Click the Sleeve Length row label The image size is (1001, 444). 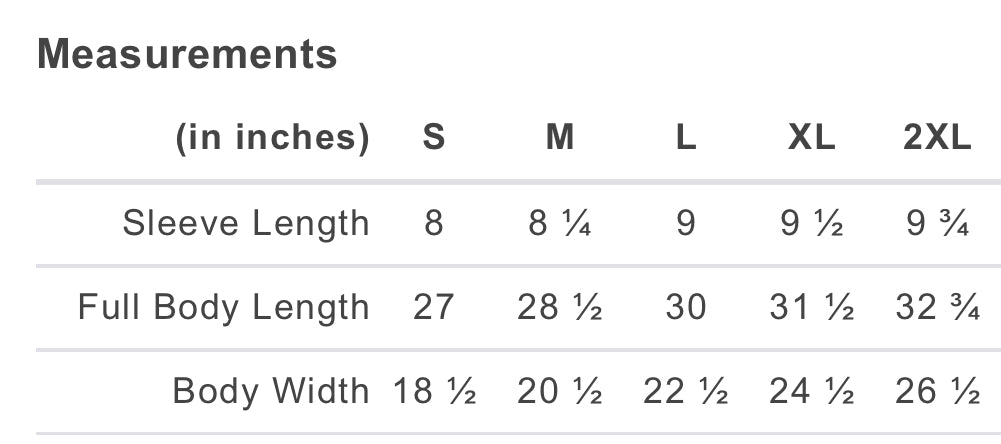coord(246,223)
